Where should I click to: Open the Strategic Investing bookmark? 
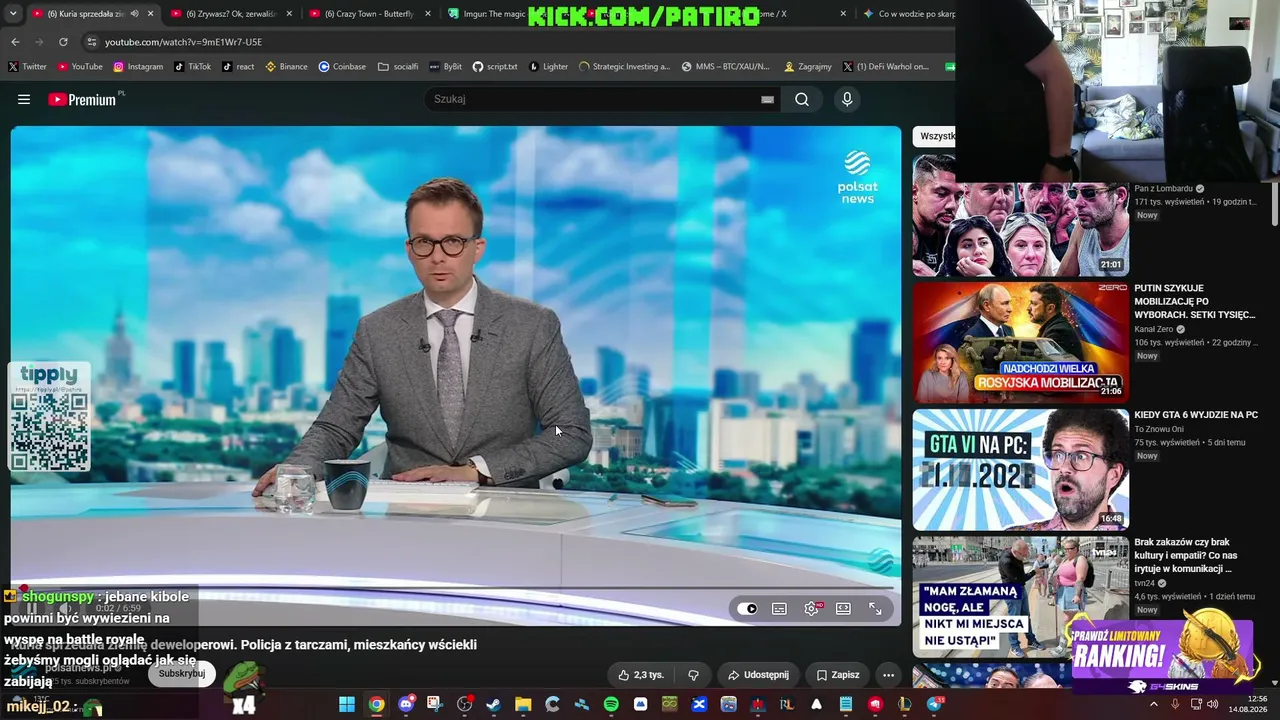pyautogui.click(x=624, y=67)
